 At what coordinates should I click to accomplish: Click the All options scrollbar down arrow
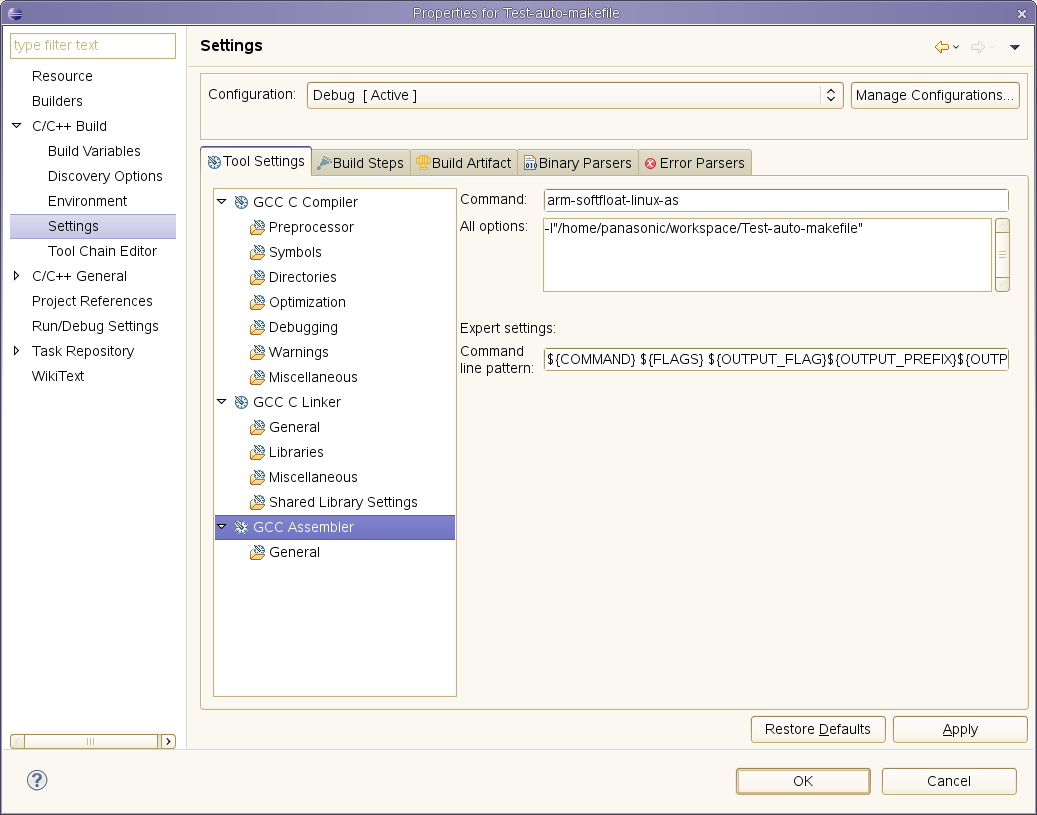(x=1002, y=284)
